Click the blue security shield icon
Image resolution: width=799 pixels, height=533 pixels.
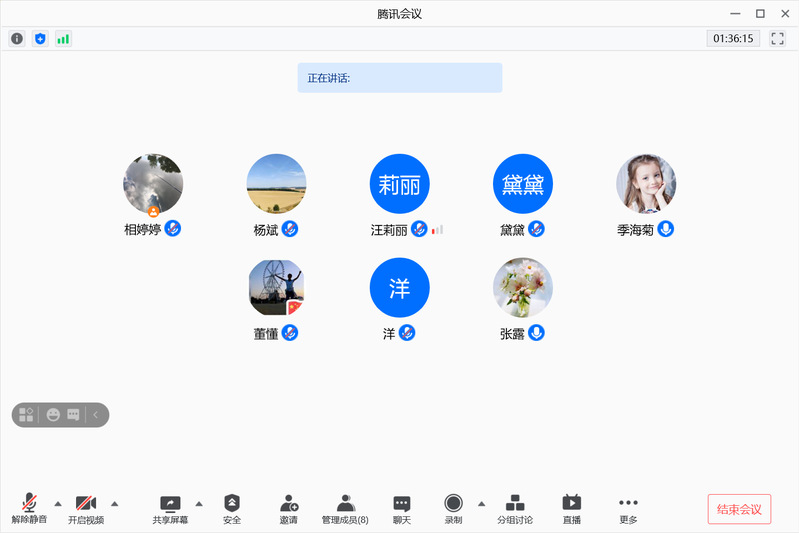(40, 39)
